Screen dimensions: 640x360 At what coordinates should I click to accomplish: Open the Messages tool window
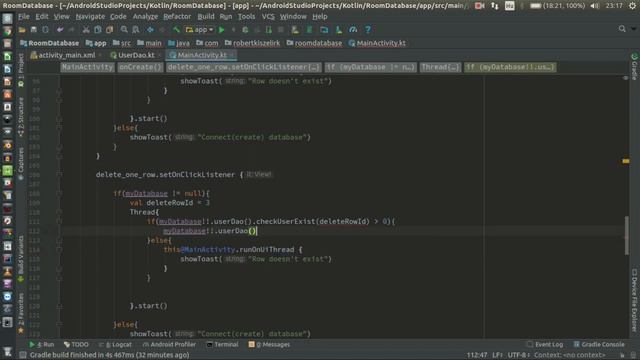269,344
